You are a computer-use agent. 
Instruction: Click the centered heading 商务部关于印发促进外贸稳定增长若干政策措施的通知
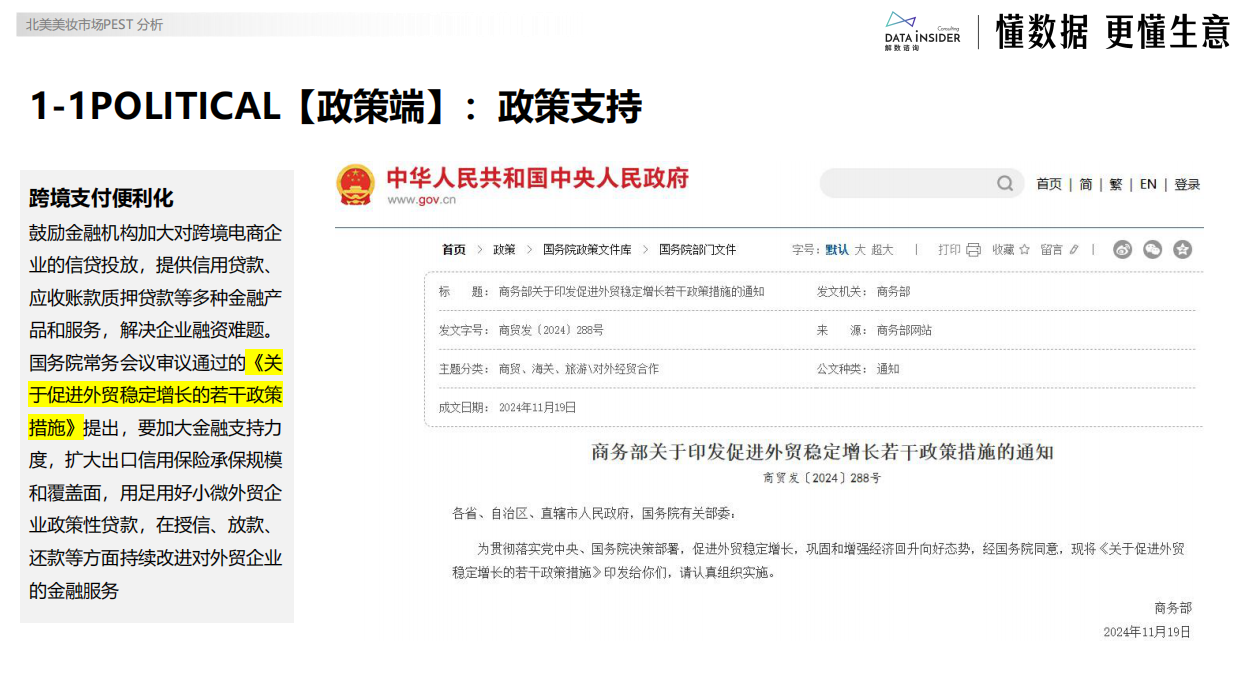click(x=823, y=452)
